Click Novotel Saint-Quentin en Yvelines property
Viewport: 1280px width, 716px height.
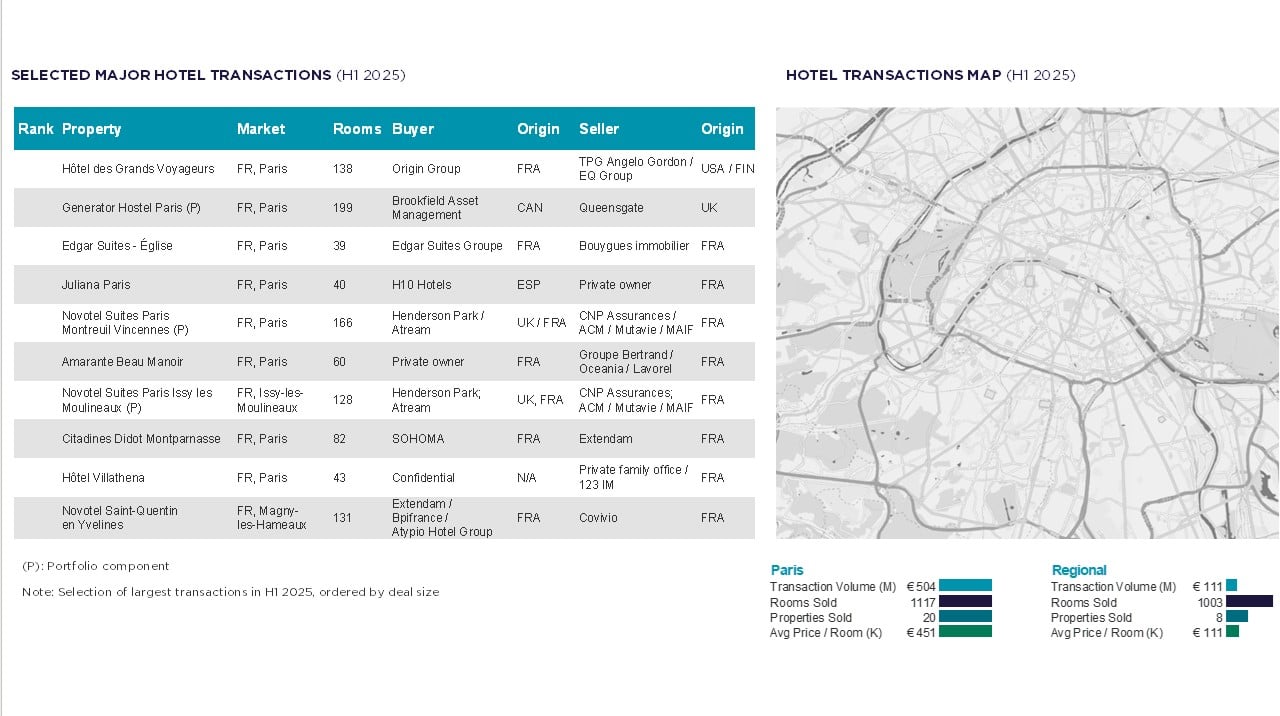(x=120, y=518)
